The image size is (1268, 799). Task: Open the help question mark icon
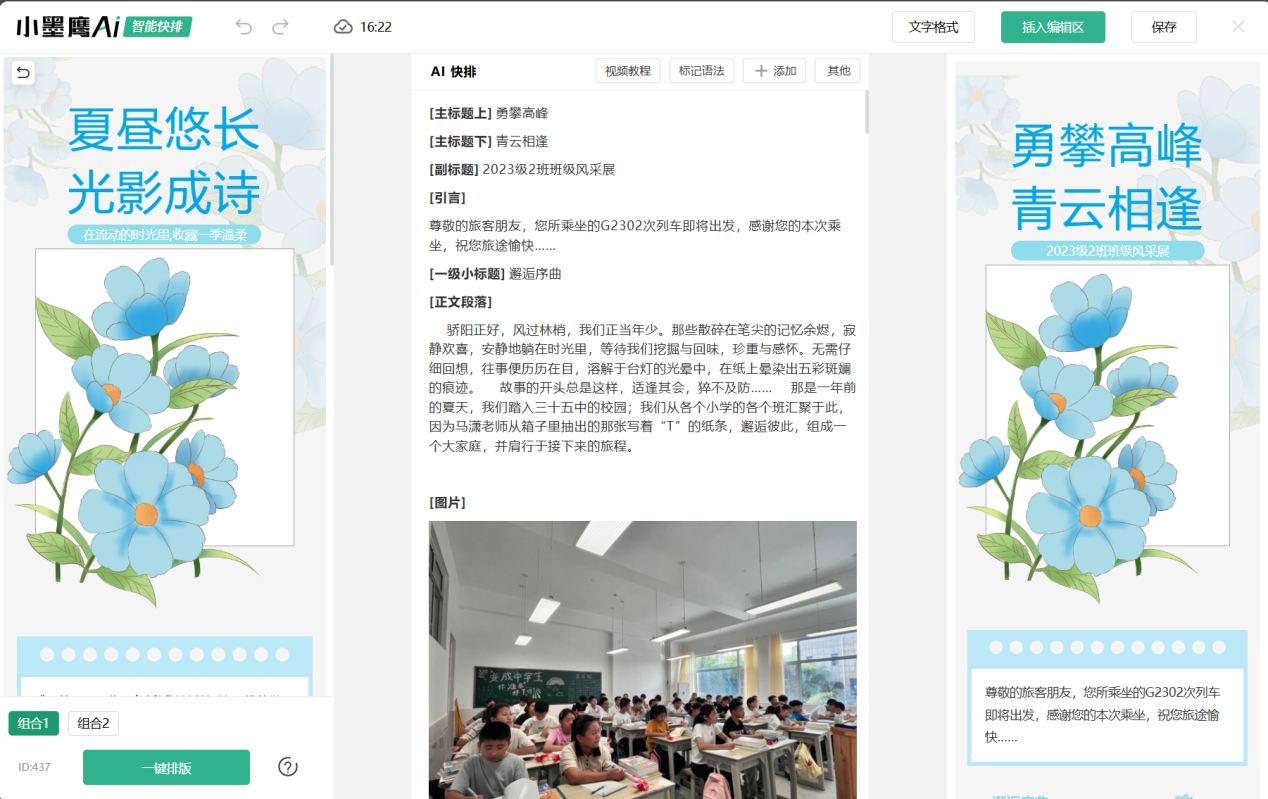[288, 767]
